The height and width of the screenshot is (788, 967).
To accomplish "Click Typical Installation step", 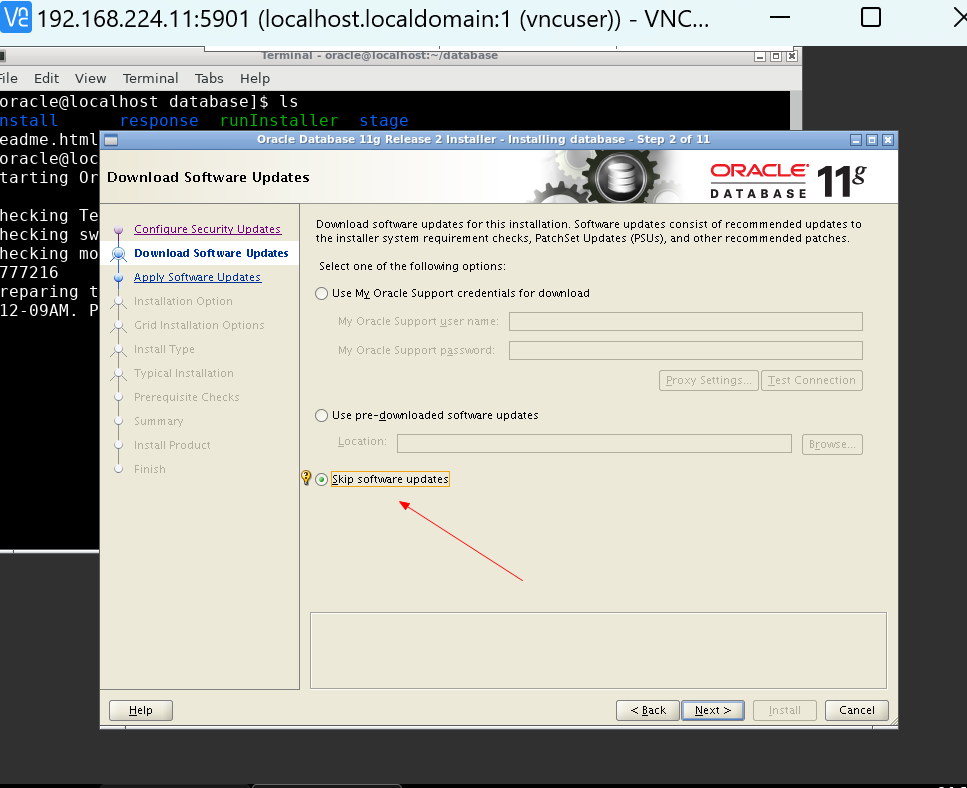I will pos(184,374).
